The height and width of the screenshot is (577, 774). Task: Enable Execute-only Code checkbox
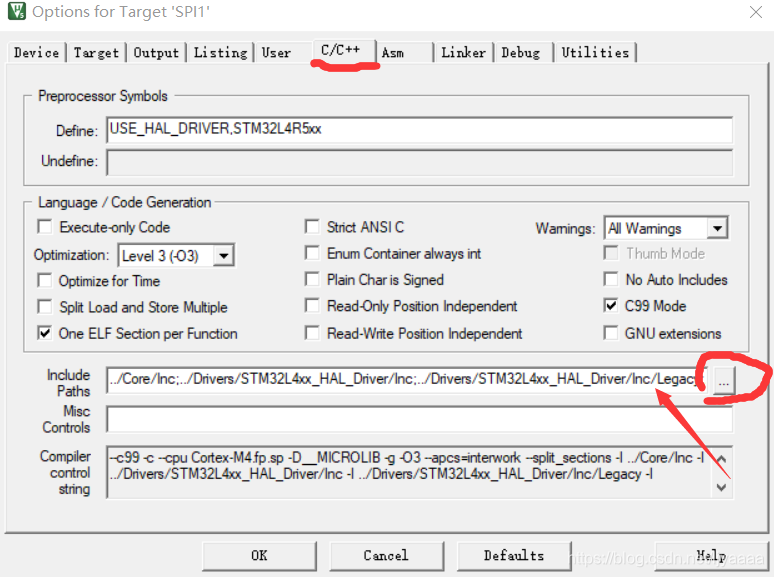click(45, 227)
